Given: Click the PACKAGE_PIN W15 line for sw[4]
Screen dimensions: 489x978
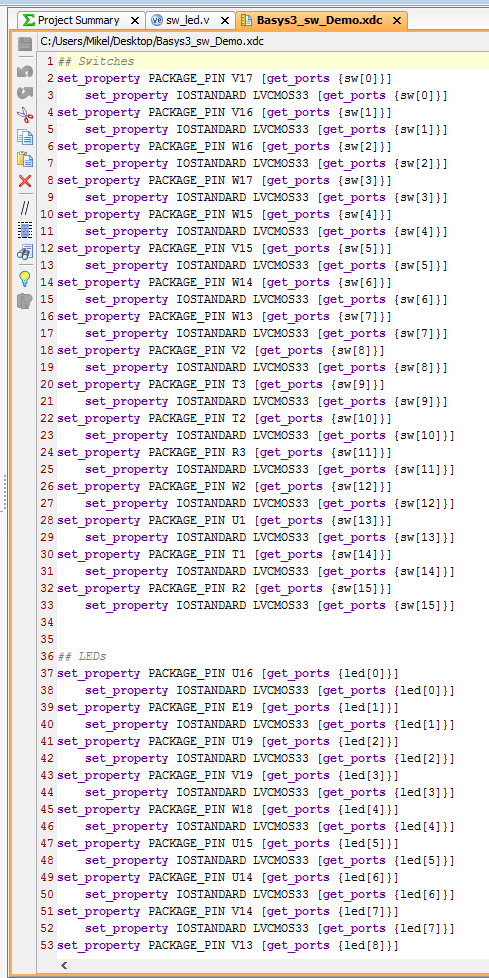Looking at the screenshot, I should point(225,215).
